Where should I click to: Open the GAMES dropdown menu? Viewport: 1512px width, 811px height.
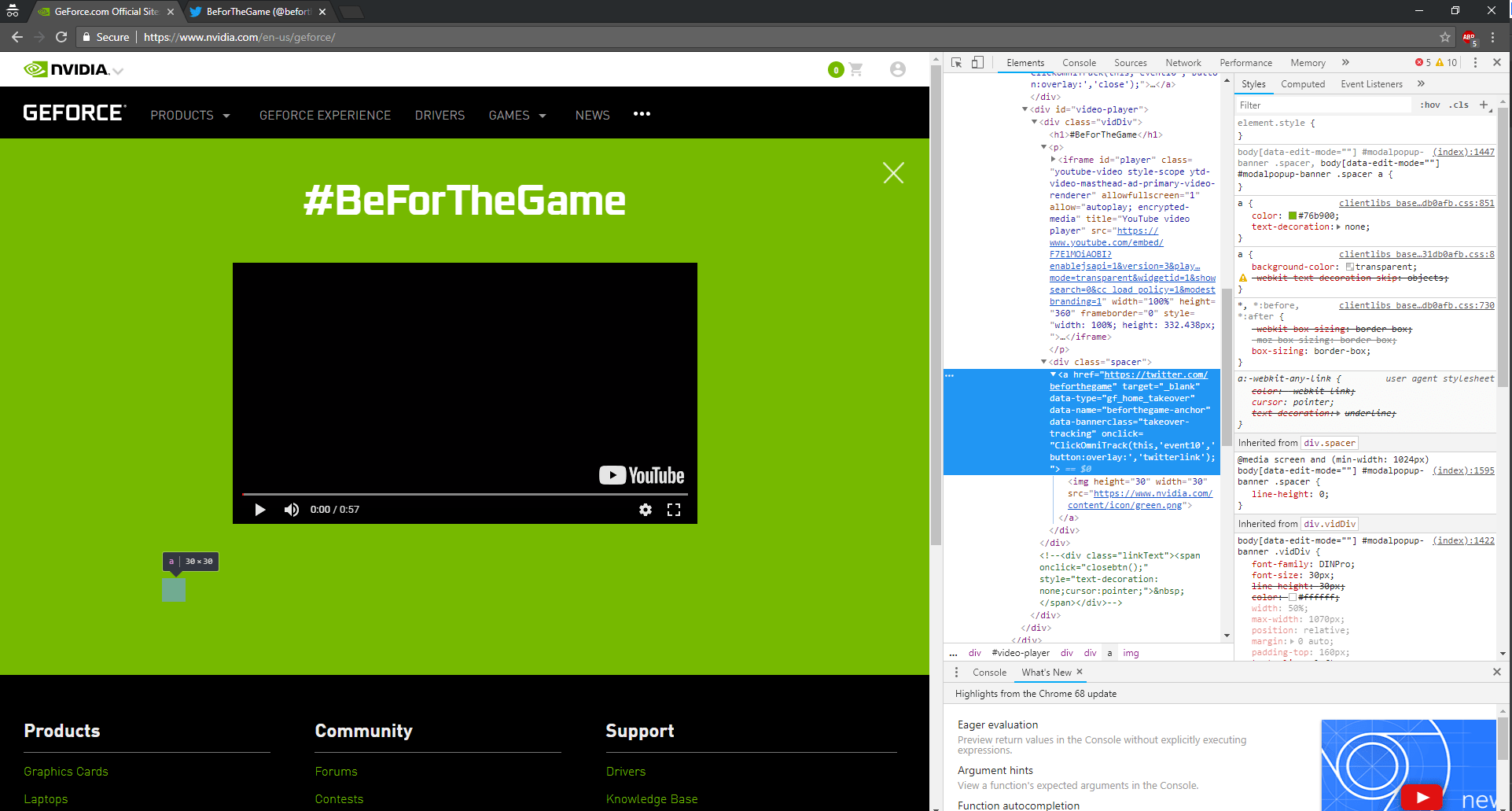point(517,115)
